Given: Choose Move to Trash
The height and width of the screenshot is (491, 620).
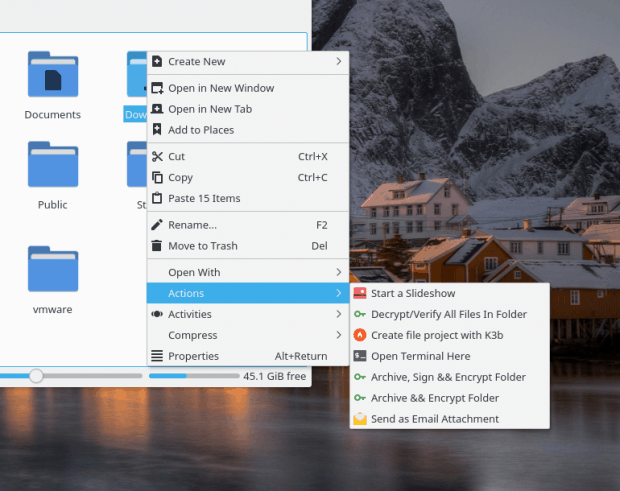Looking at the screenshot, I should point(248,246).
